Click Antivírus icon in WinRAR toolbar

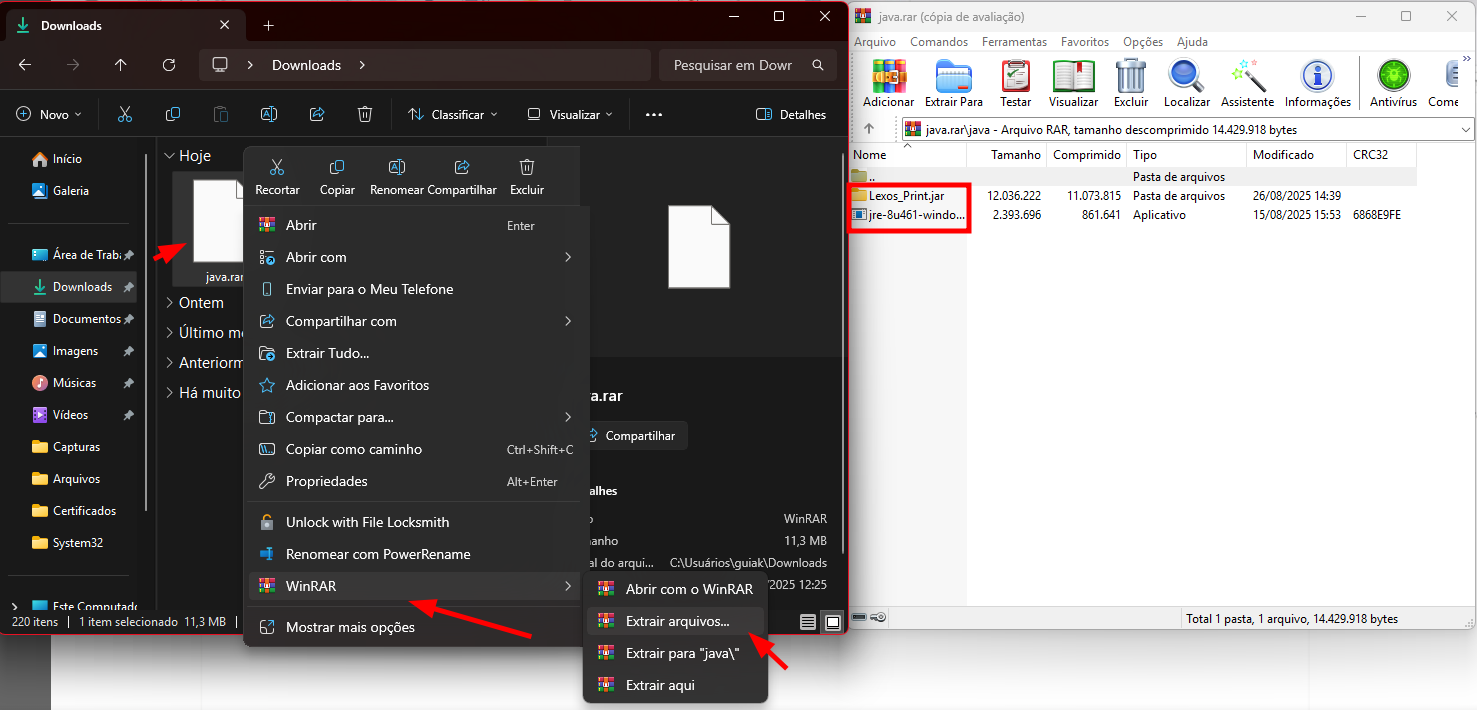1393,83
